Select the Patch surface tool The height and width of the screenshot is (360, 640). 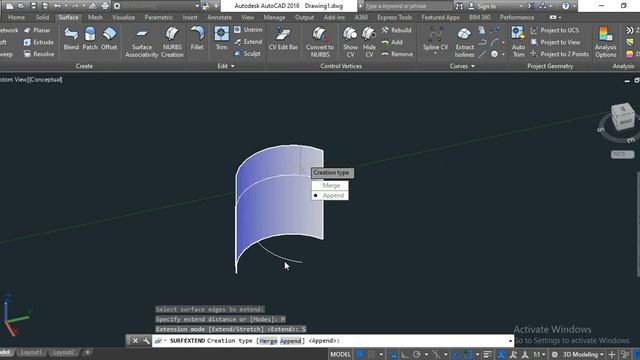[x=90, y=39]
